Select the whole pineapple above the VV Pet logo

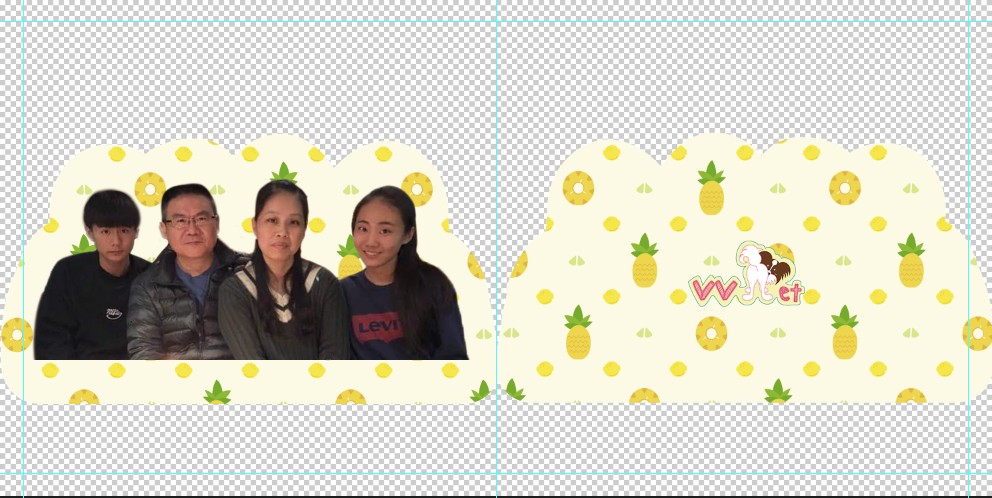click(x=711, y=189)
